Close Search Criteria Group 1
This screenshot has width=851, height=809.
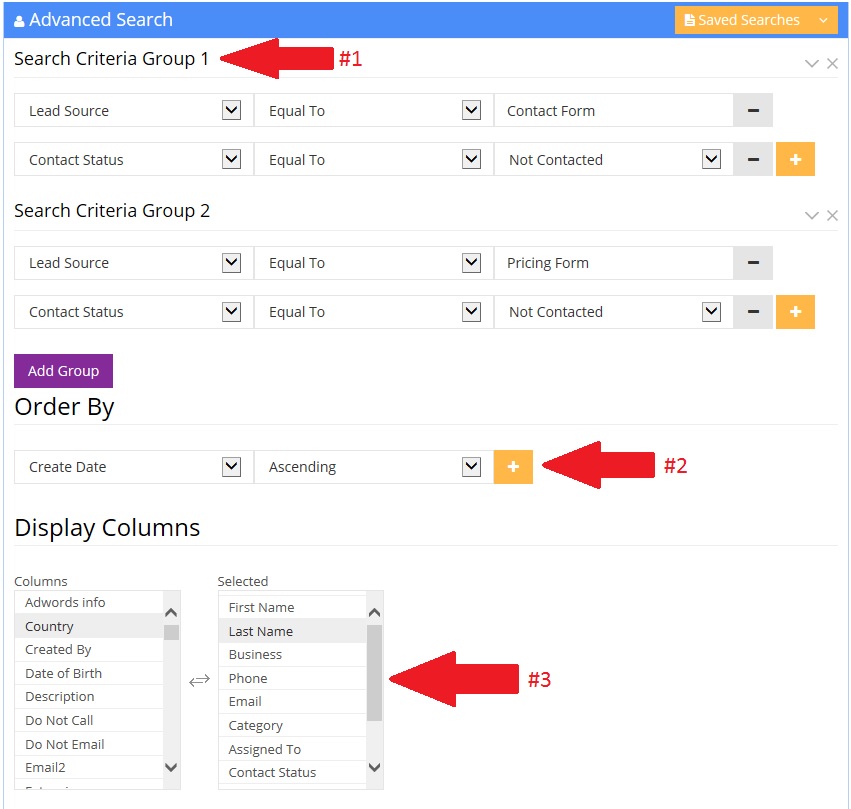click(x=832, y=64)
